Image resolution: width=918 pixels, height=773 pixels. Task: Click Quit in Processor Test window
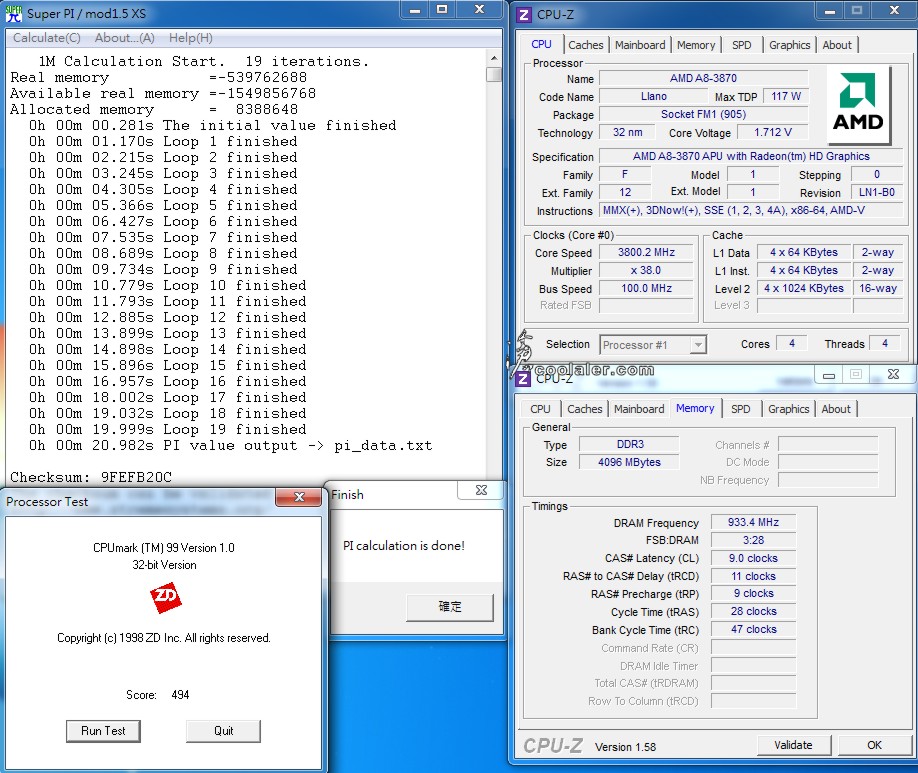[223, 731]
